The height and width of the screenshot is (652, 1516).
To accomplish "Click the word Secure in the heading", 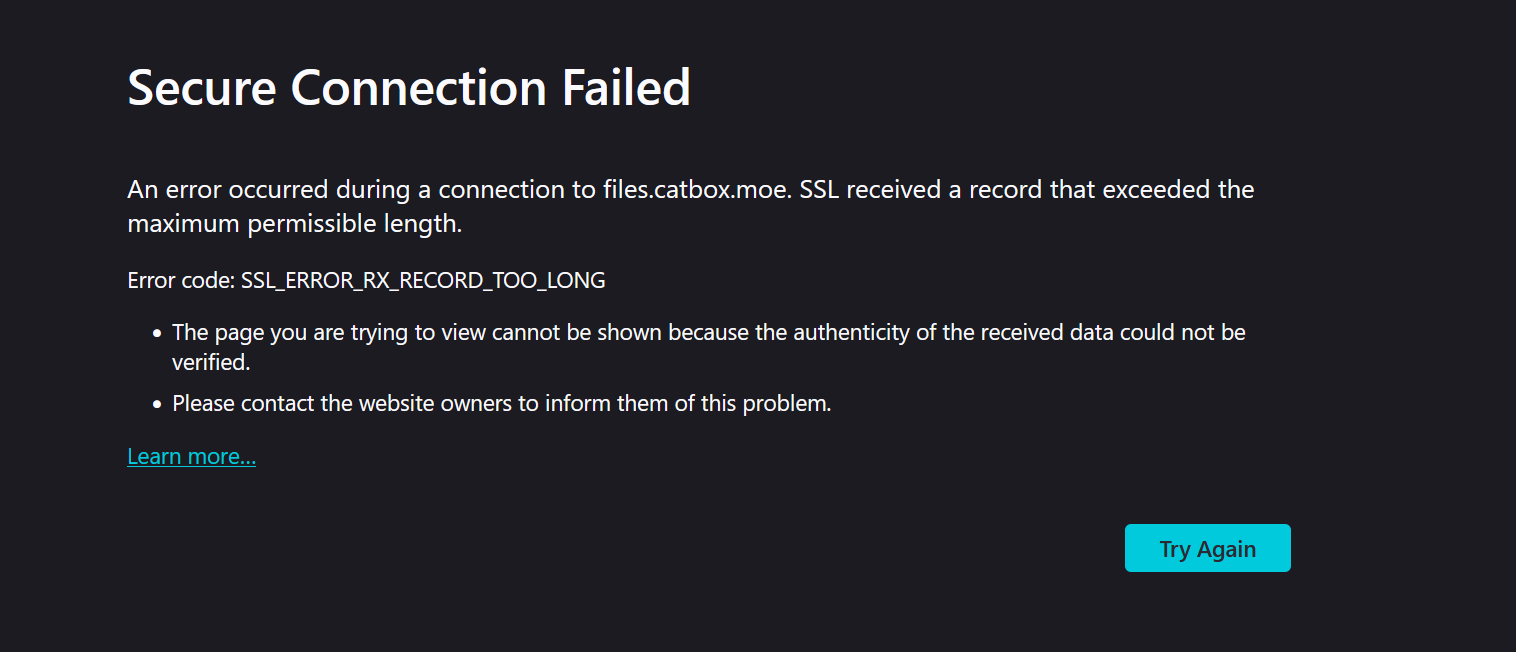I will click(201, 88).
